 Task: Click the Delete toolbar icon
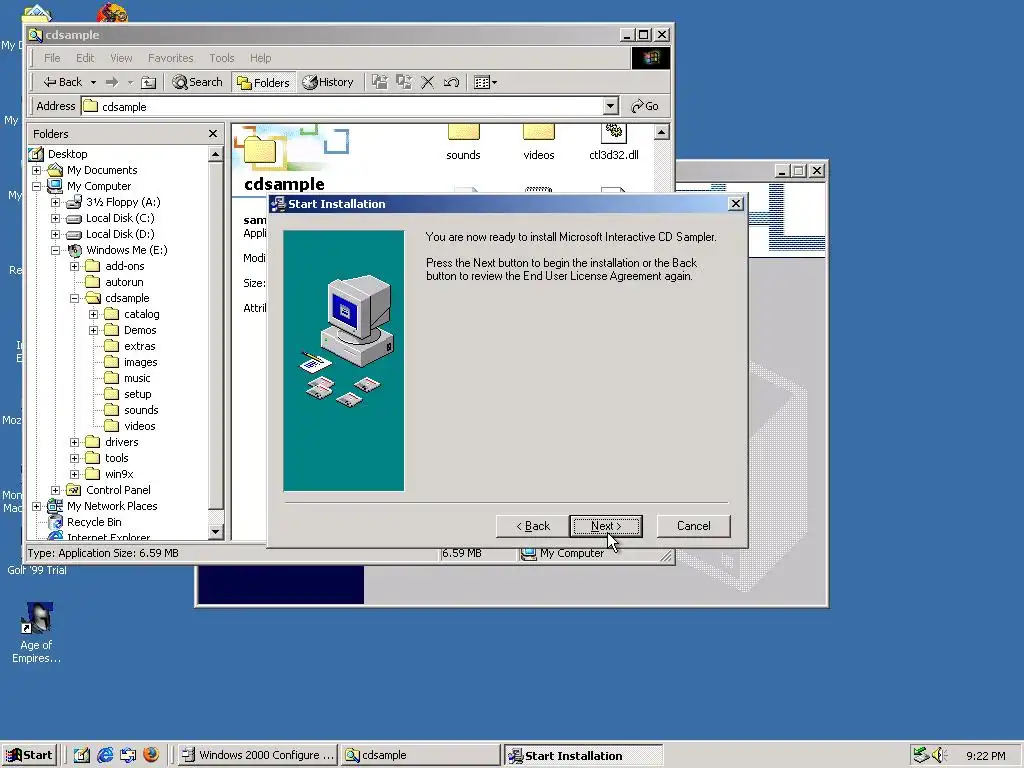pos(428,82)
